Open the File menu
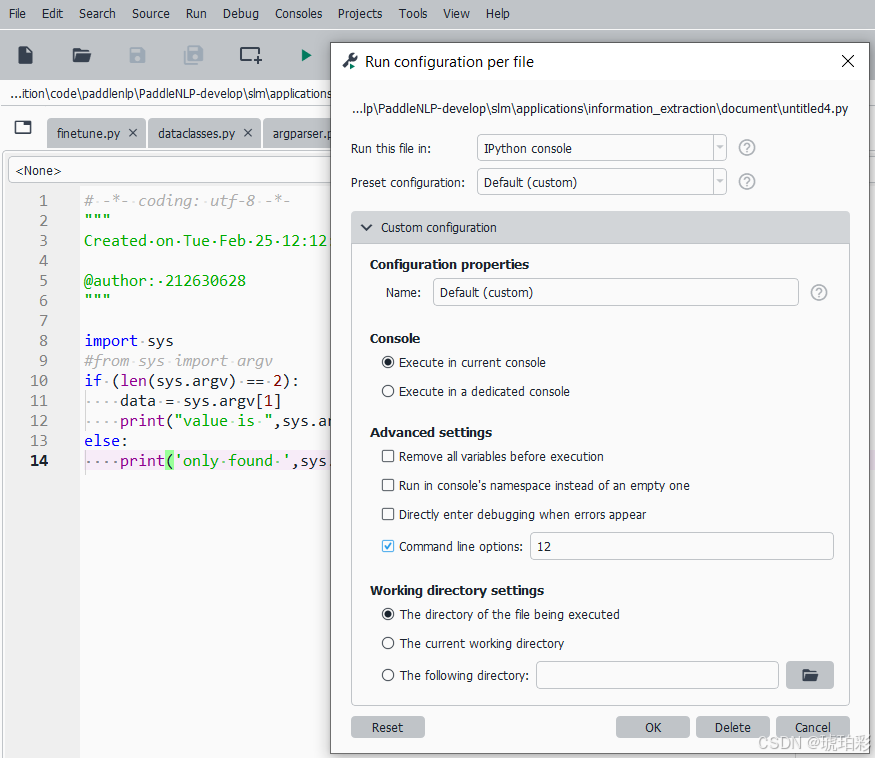This screenshot has height=758, width=875. pyautogui.click(x=17, y=13)
